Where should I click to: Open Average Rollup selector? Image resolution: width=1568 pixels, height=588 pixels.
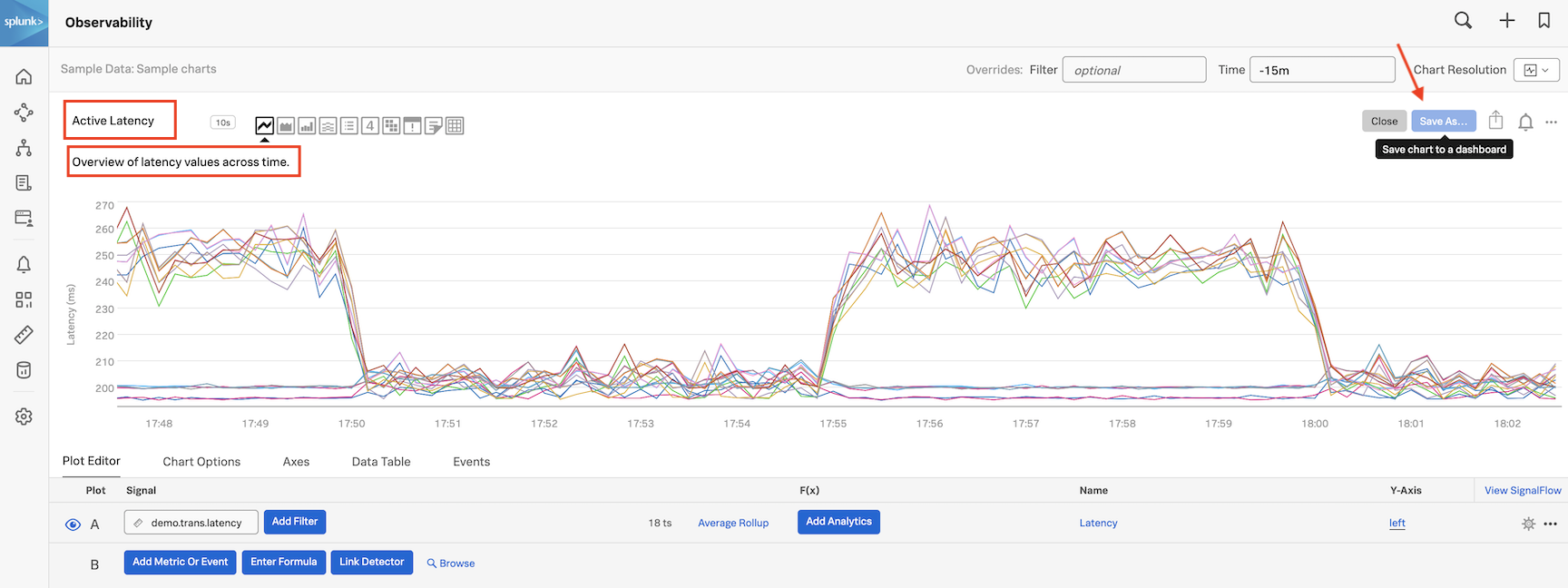point(732,523)
